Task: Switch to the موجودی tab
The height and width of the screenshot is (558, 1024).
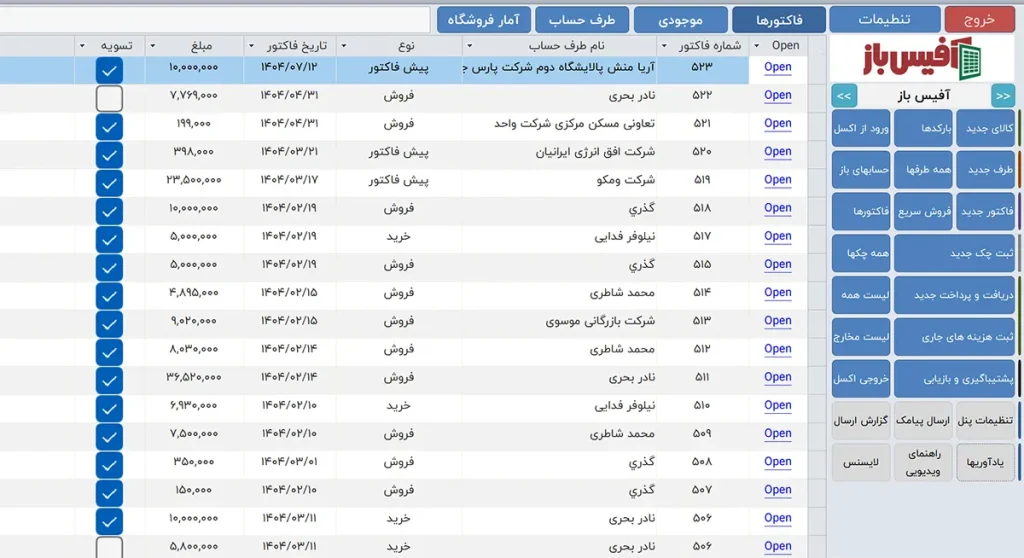Action: click(680, 20)
